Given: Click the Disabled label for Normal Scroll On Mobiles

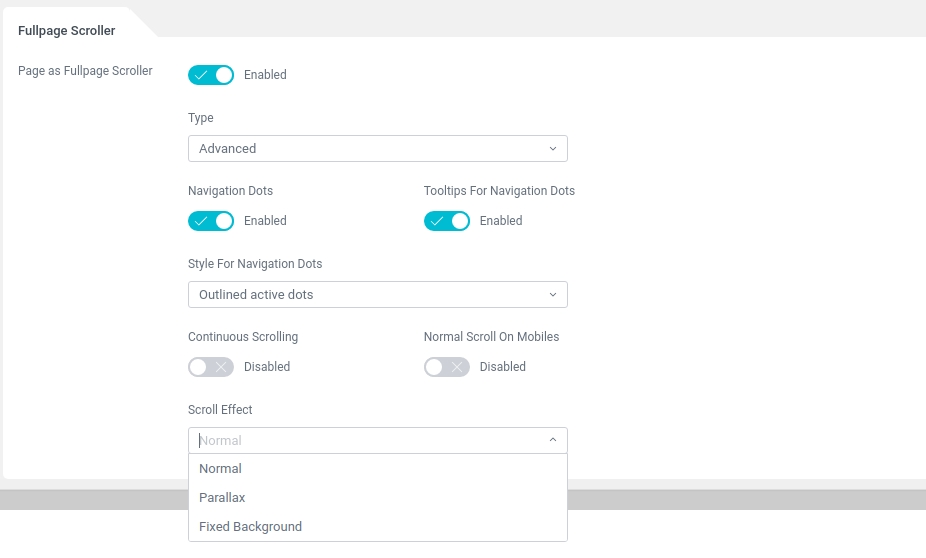Looking at the screenshot, I should point(503,367).
